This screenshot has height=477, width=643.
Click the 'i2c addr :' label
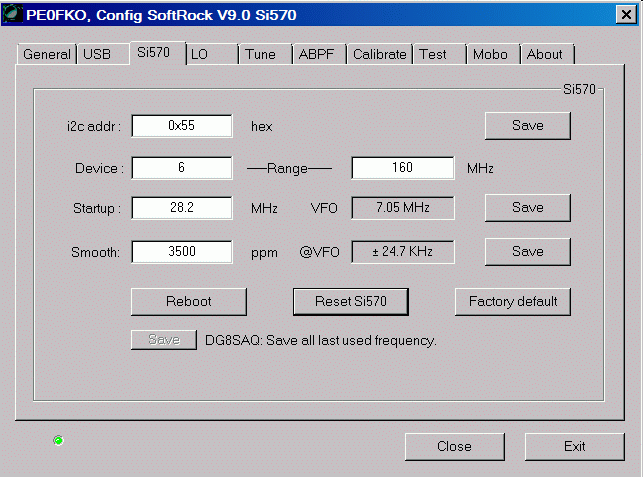(94, 126)
